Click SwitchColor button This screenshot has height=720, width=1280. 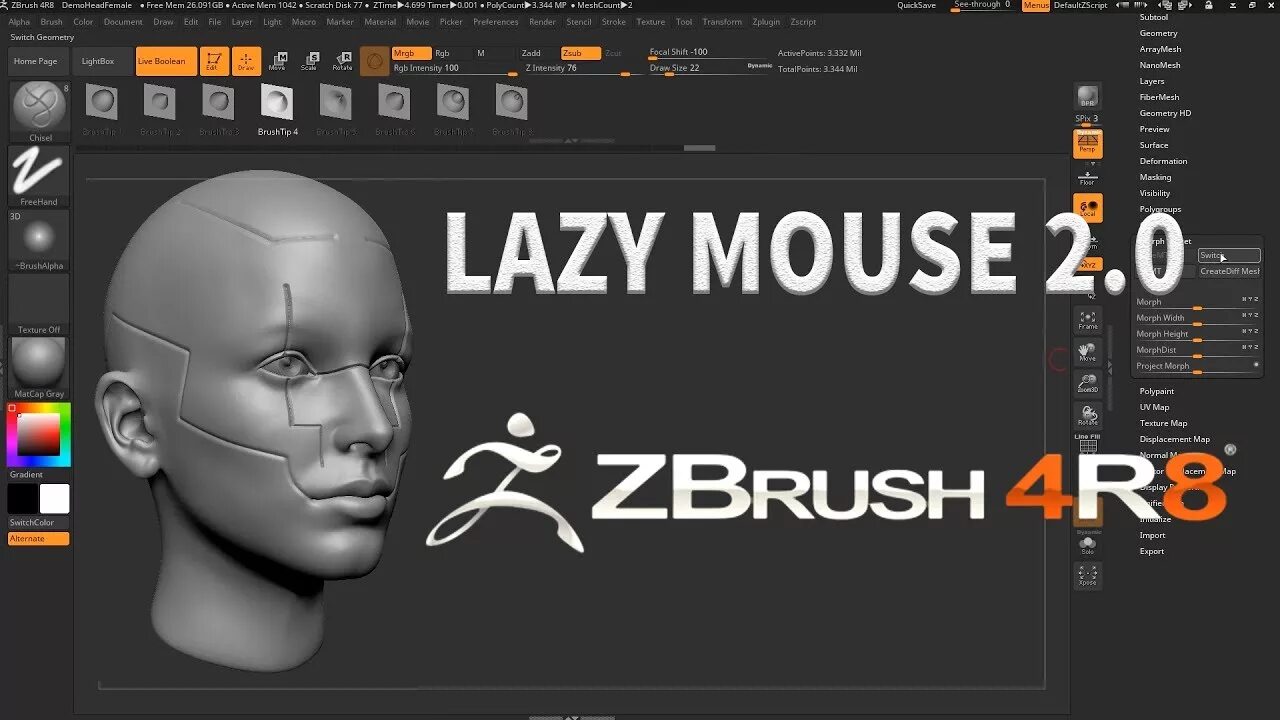[32, 522]
